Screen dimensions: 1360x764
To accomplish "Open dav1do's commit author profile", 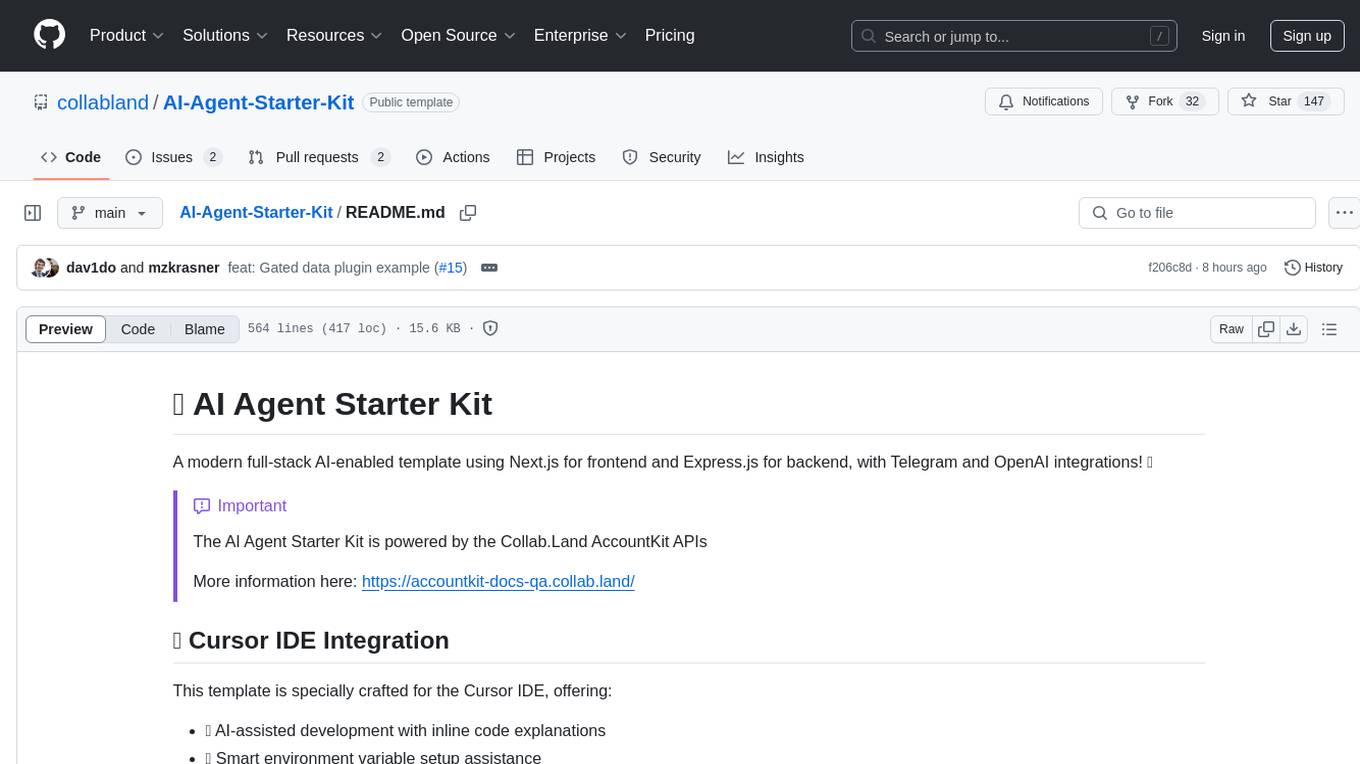I will [91, 268].
